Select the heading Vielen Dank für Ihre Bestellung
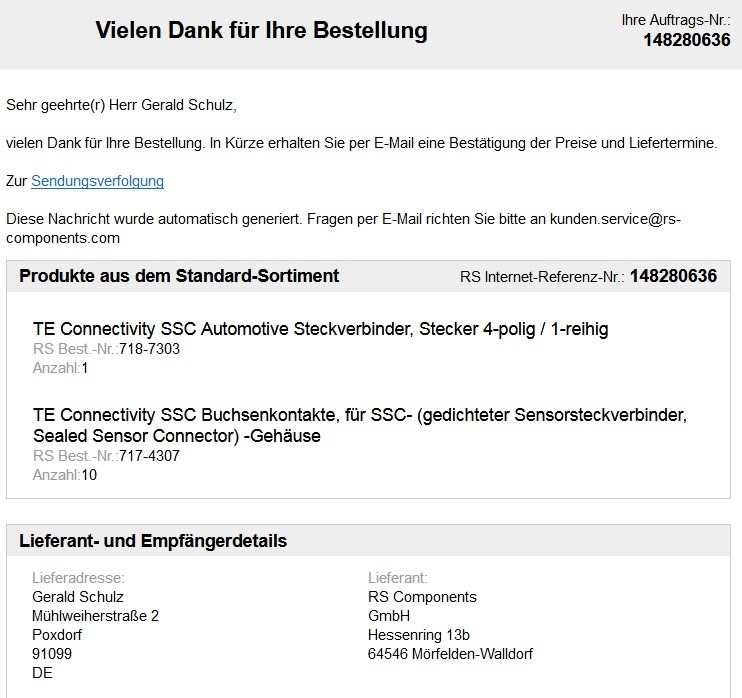Viewport: 742px width, 698px height. pos(262,30)
